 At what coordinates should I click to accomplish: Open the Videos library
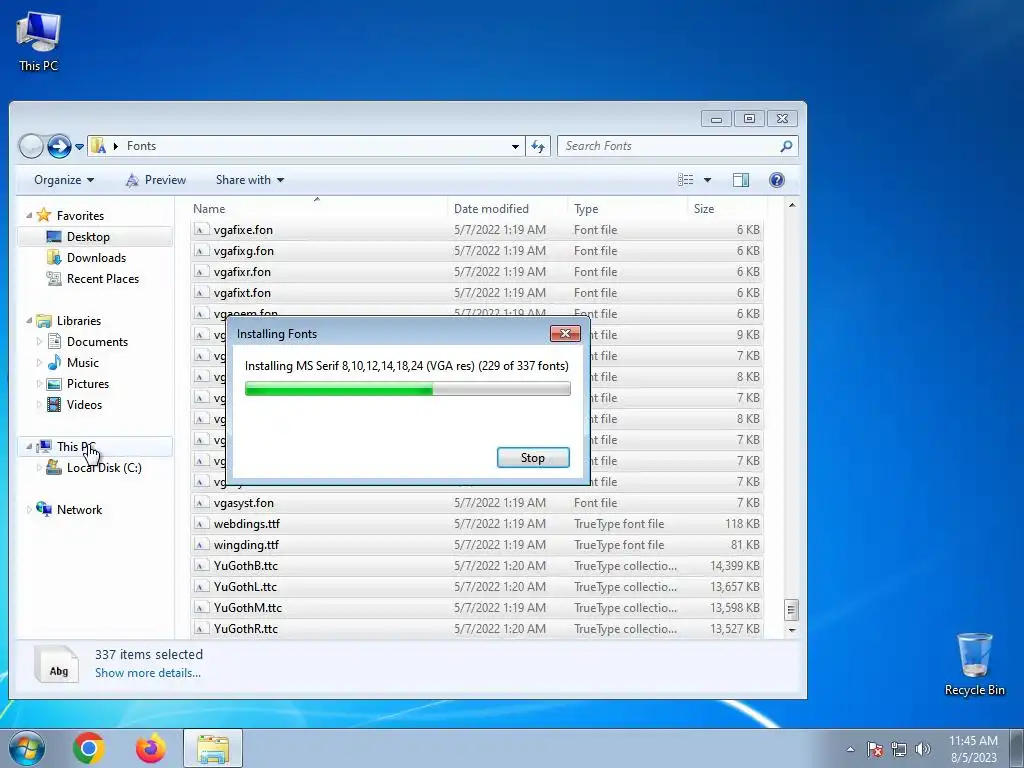(x=84, y=405)
